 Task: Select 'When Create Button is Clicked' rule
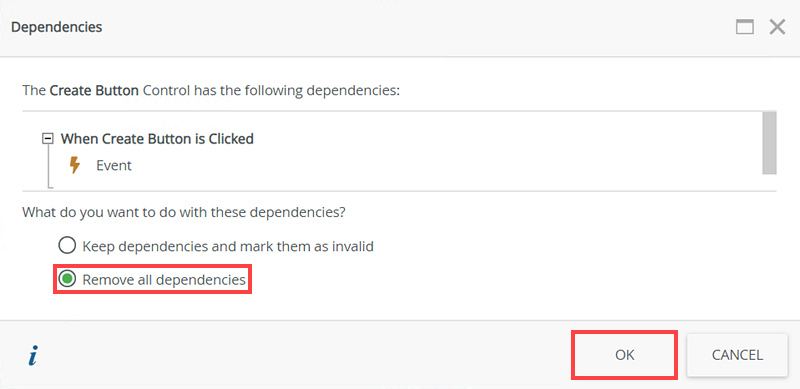click(x=157, y=138)
